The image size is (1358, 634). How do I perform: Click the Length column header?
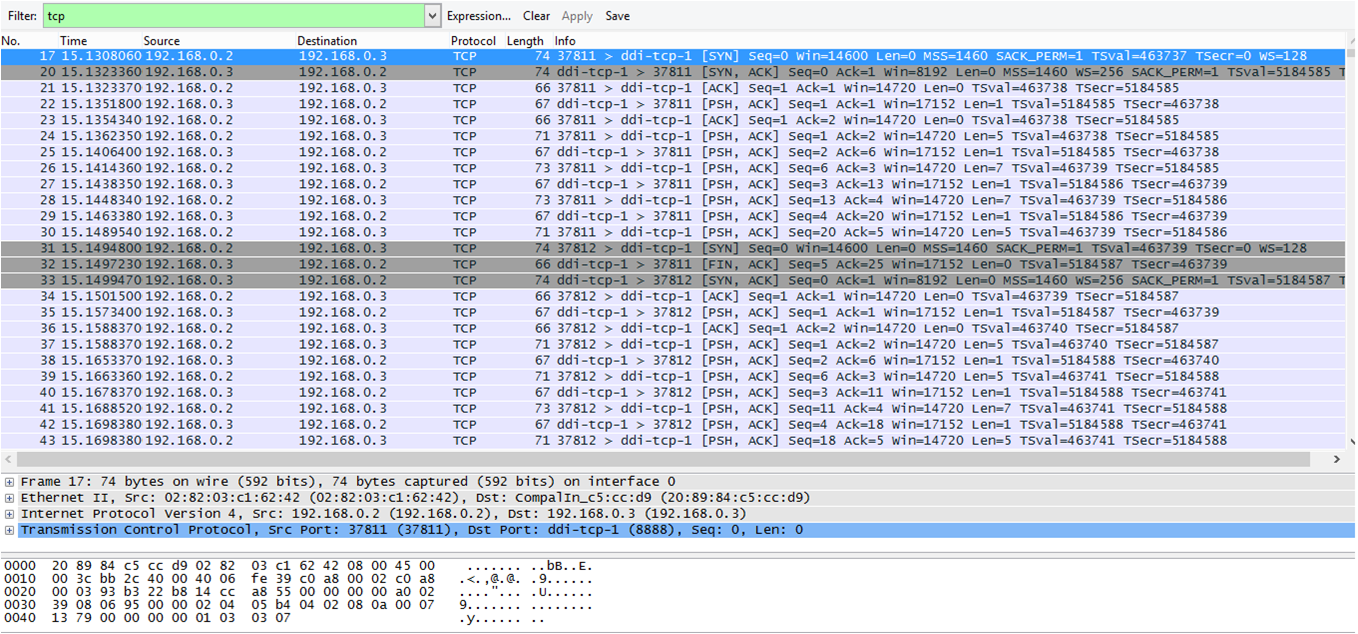(525, 41)
